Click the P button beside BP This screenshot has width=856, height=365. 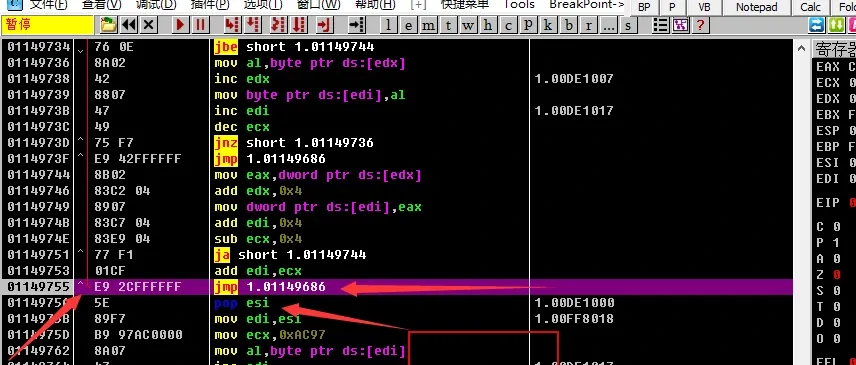click(672, 7)
